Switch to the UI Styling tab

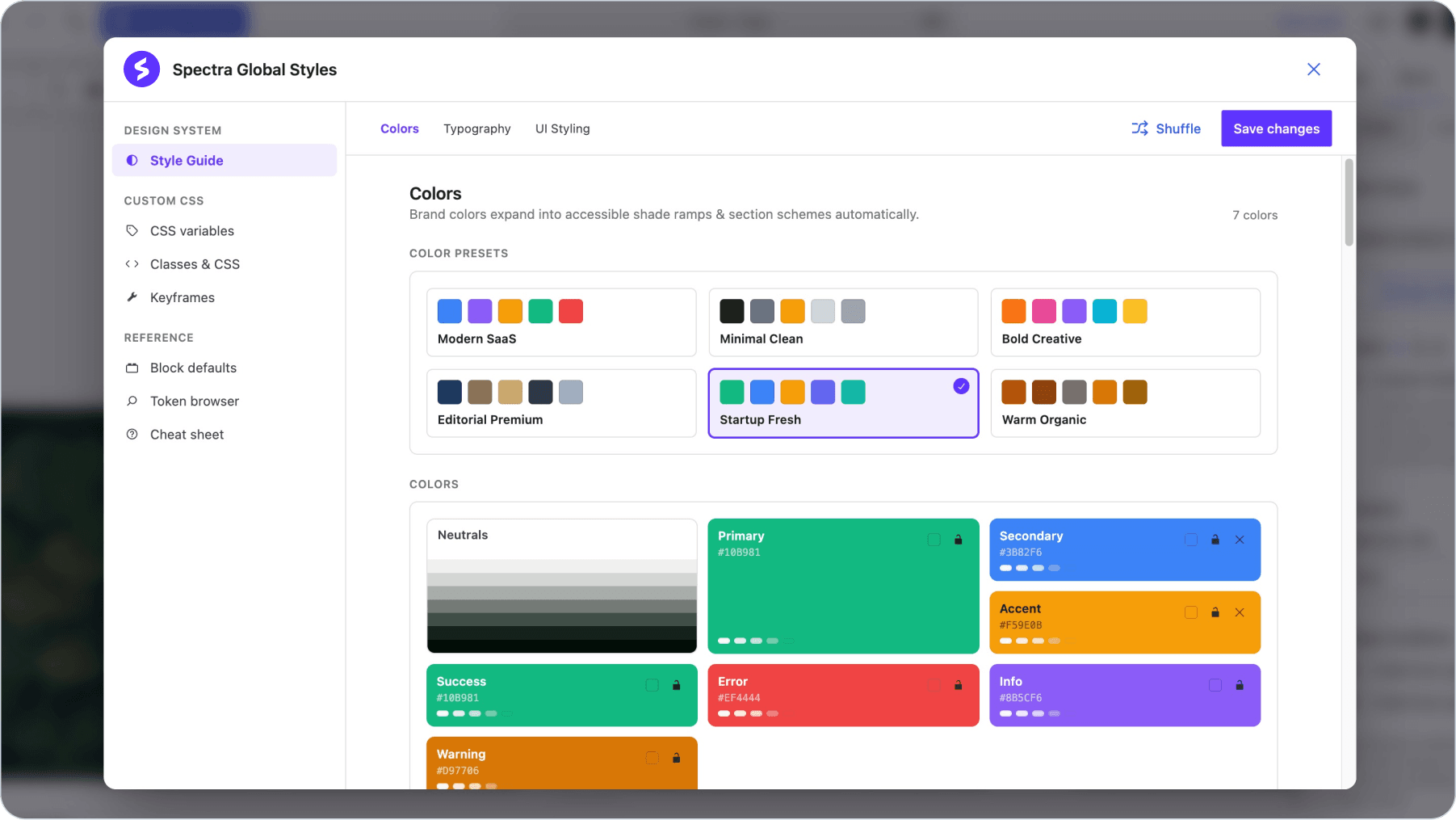(x=563, y=128)
